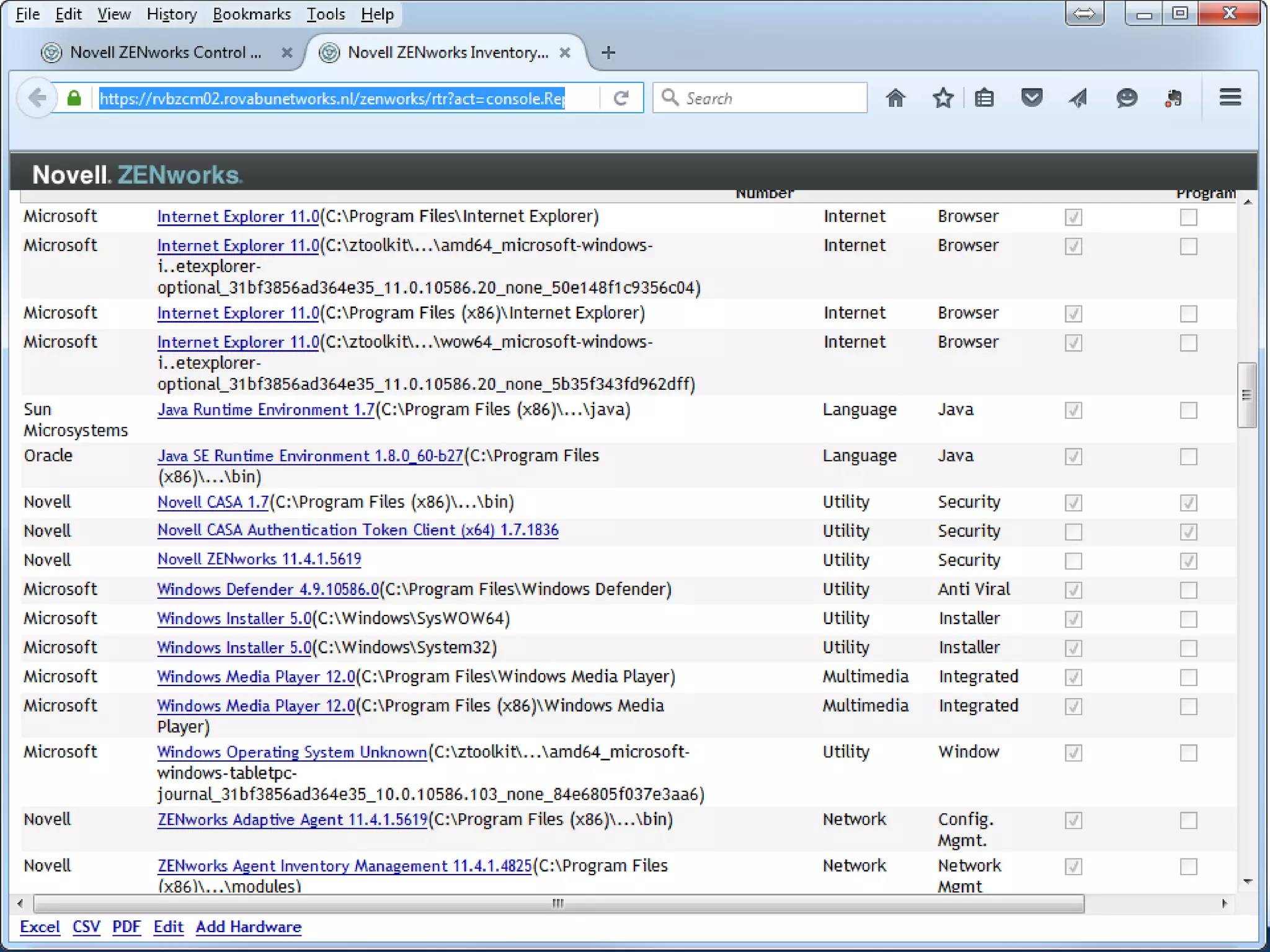Open a new tab with the plus icon
The height and width of the screenshot is (952, 1270).
point(608,53)
